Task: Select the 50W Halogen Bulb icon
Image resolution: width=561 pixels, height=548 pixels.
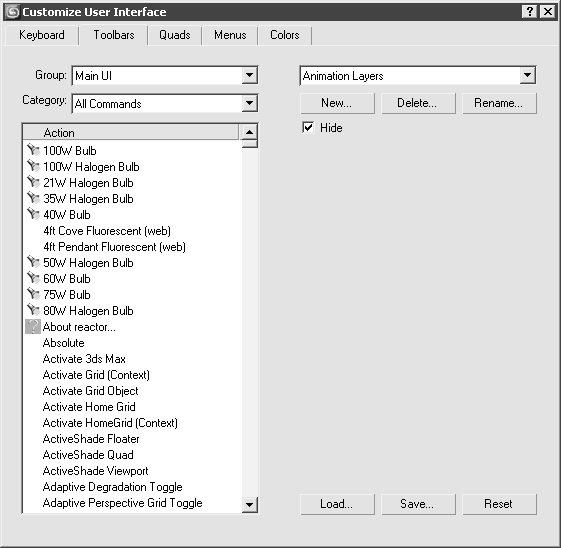Action: (x=33, y=262)
